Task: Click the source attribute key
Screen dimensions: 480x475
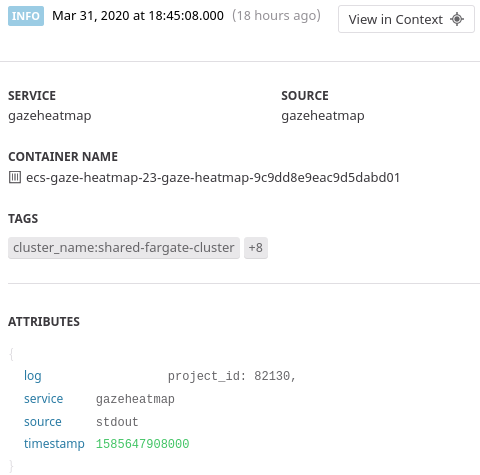Action: point(43,422)
